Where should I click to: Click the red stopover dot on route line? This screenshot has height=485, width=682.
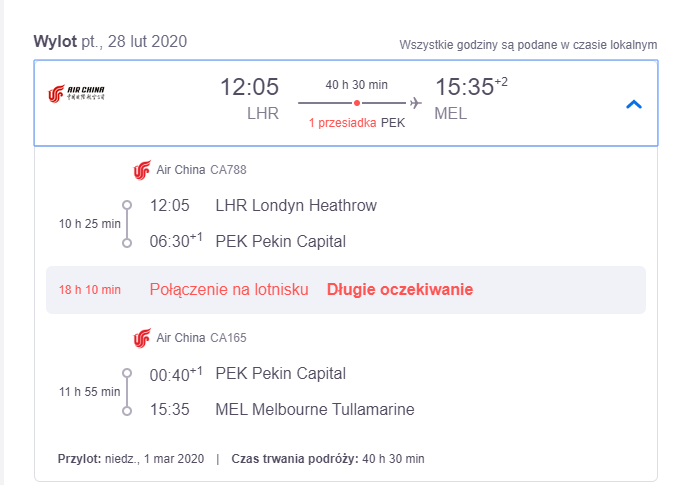[x=357, y=103]
